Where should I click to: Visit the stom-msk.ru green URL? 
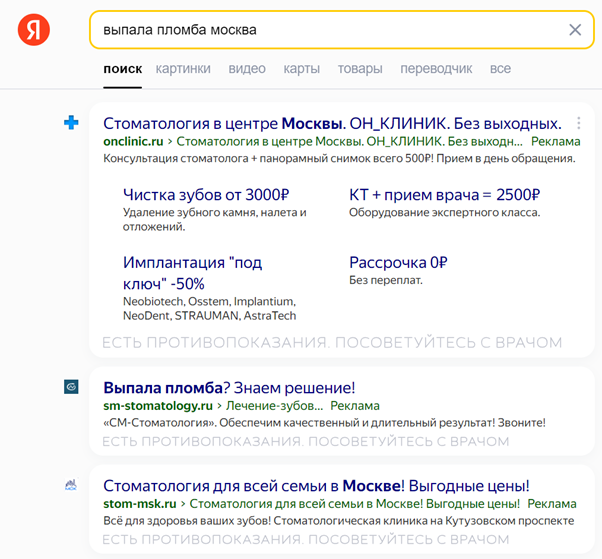click(x=140, y=504)
